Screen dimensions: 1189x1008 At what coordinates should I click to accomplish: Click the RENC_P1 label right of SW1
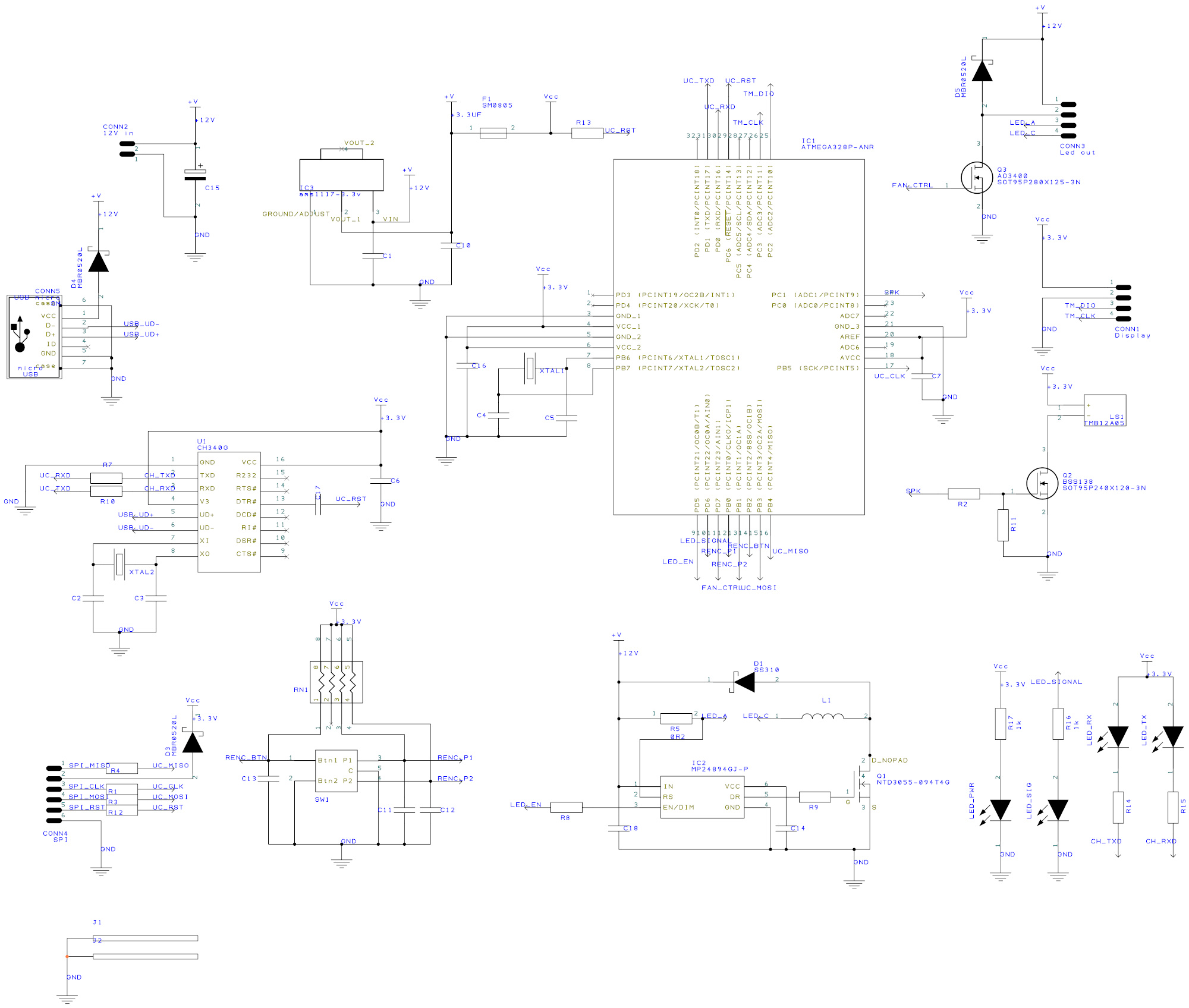[455, 758]
